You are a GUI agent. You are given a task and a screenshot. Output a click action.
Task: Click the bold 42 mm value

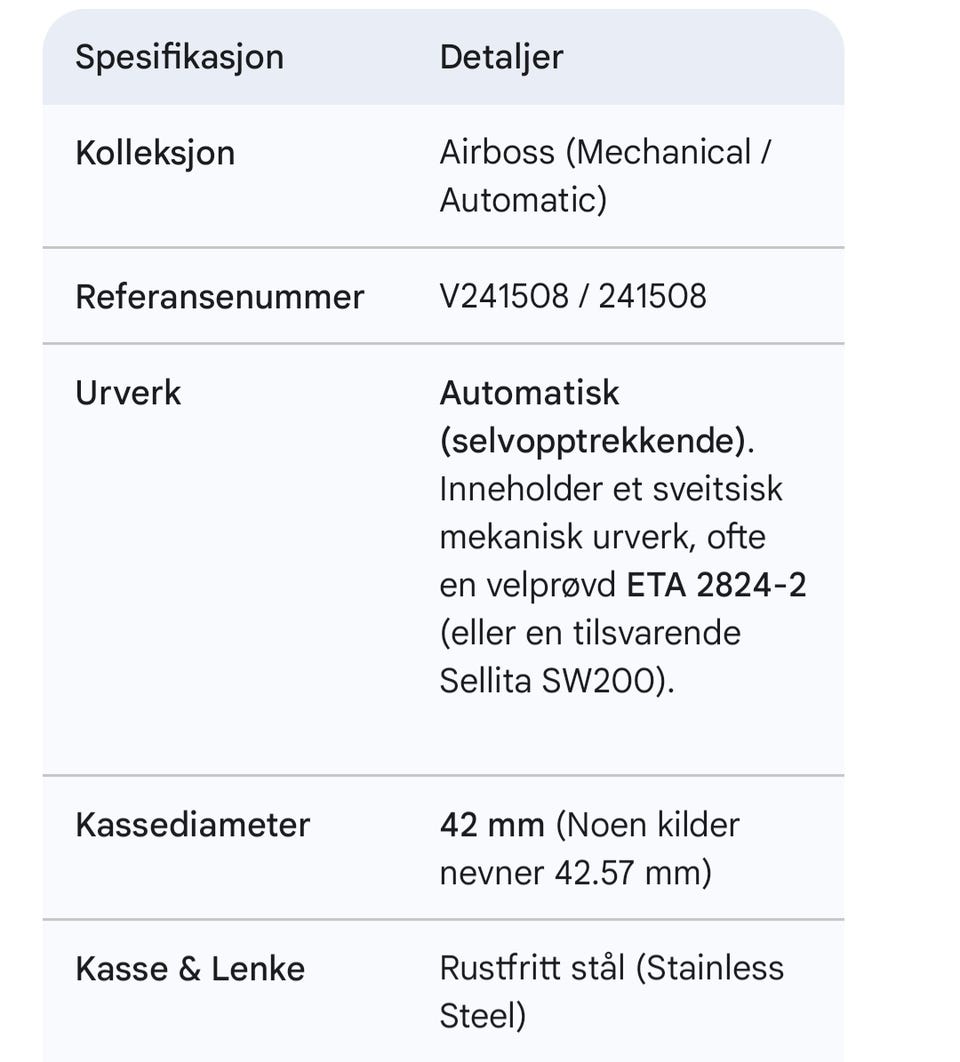(x=492, y=825)
